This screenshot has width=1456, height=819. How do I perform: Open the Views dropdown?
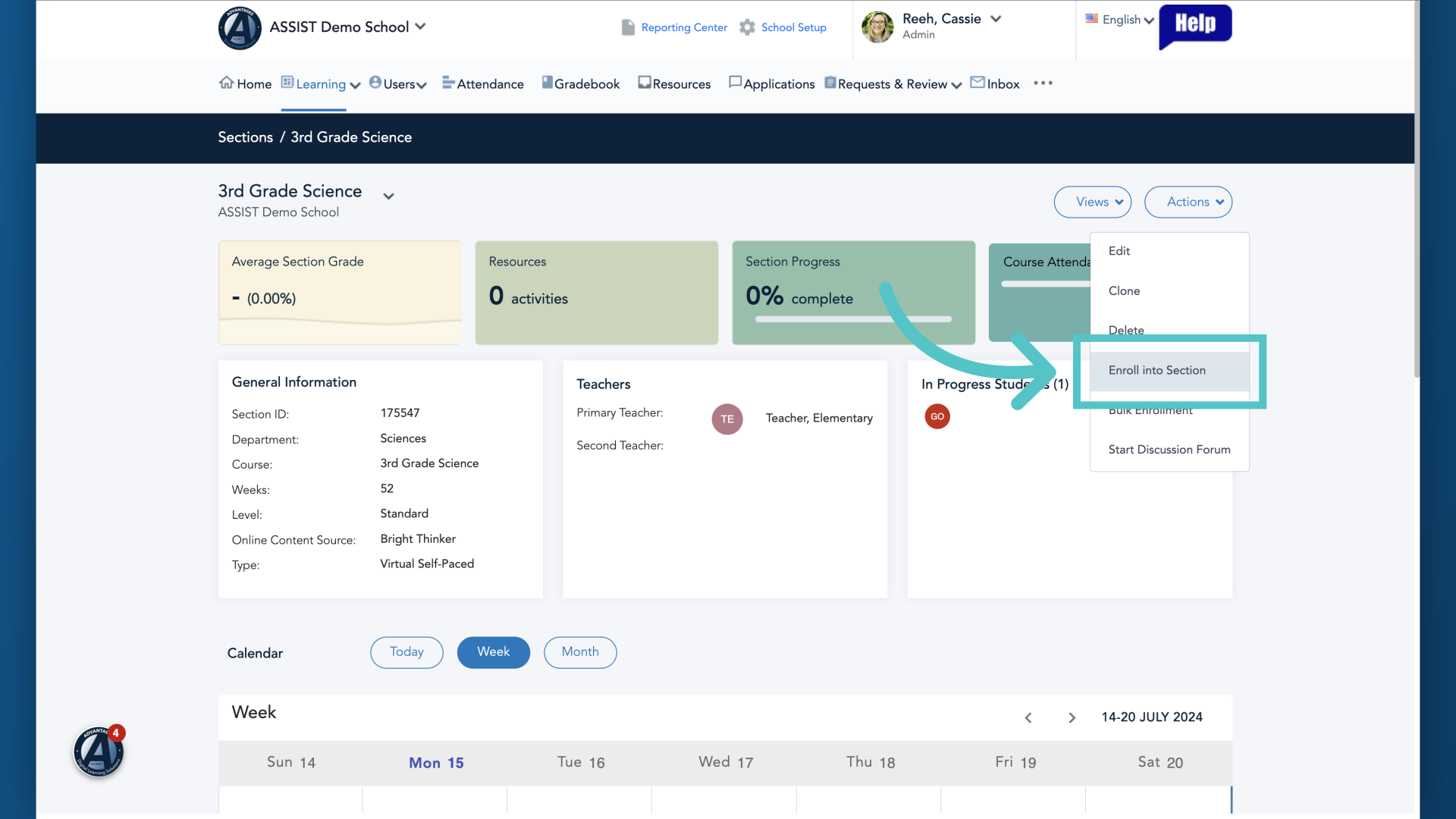pyautogui.click(x=1093, y=202)
